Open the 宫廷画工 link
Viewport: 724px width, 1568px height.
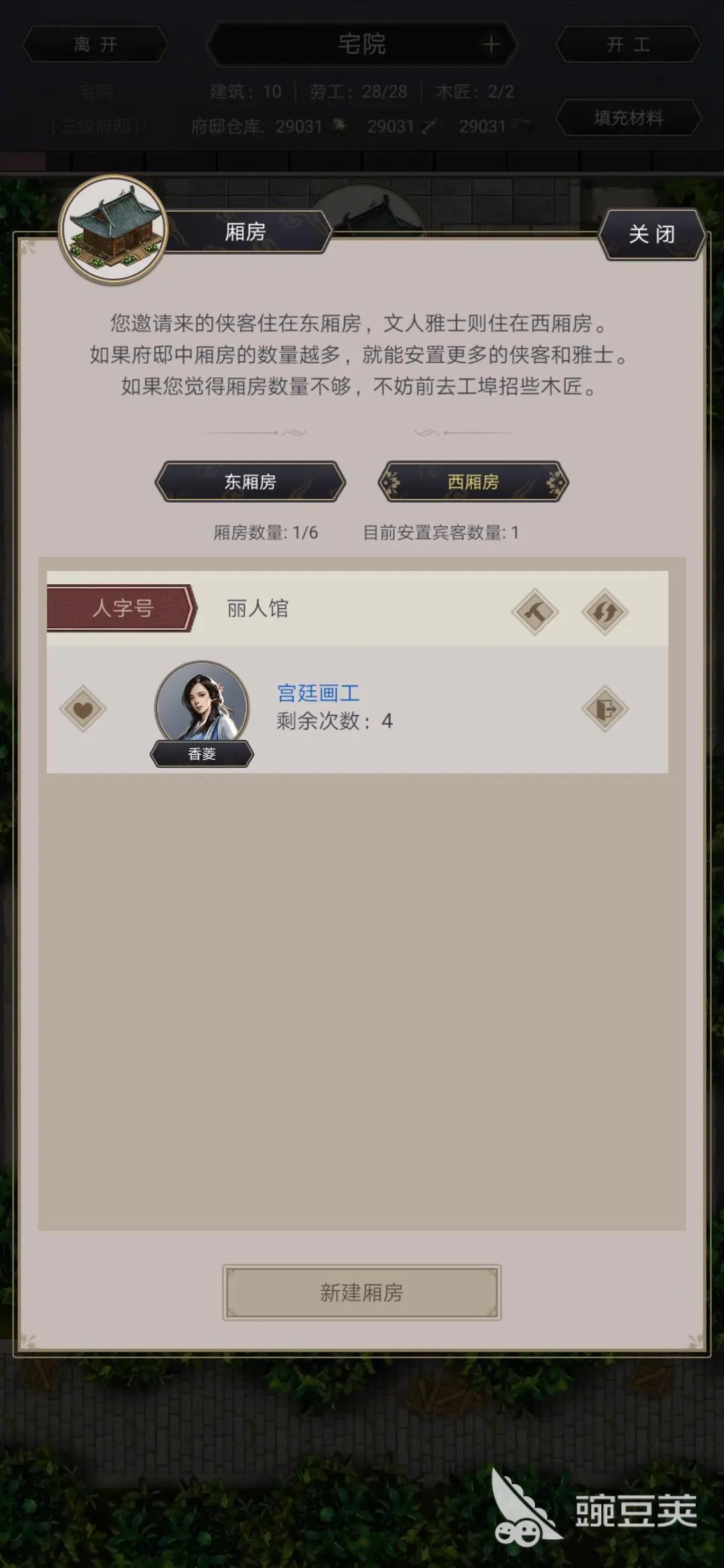point(318,693)
